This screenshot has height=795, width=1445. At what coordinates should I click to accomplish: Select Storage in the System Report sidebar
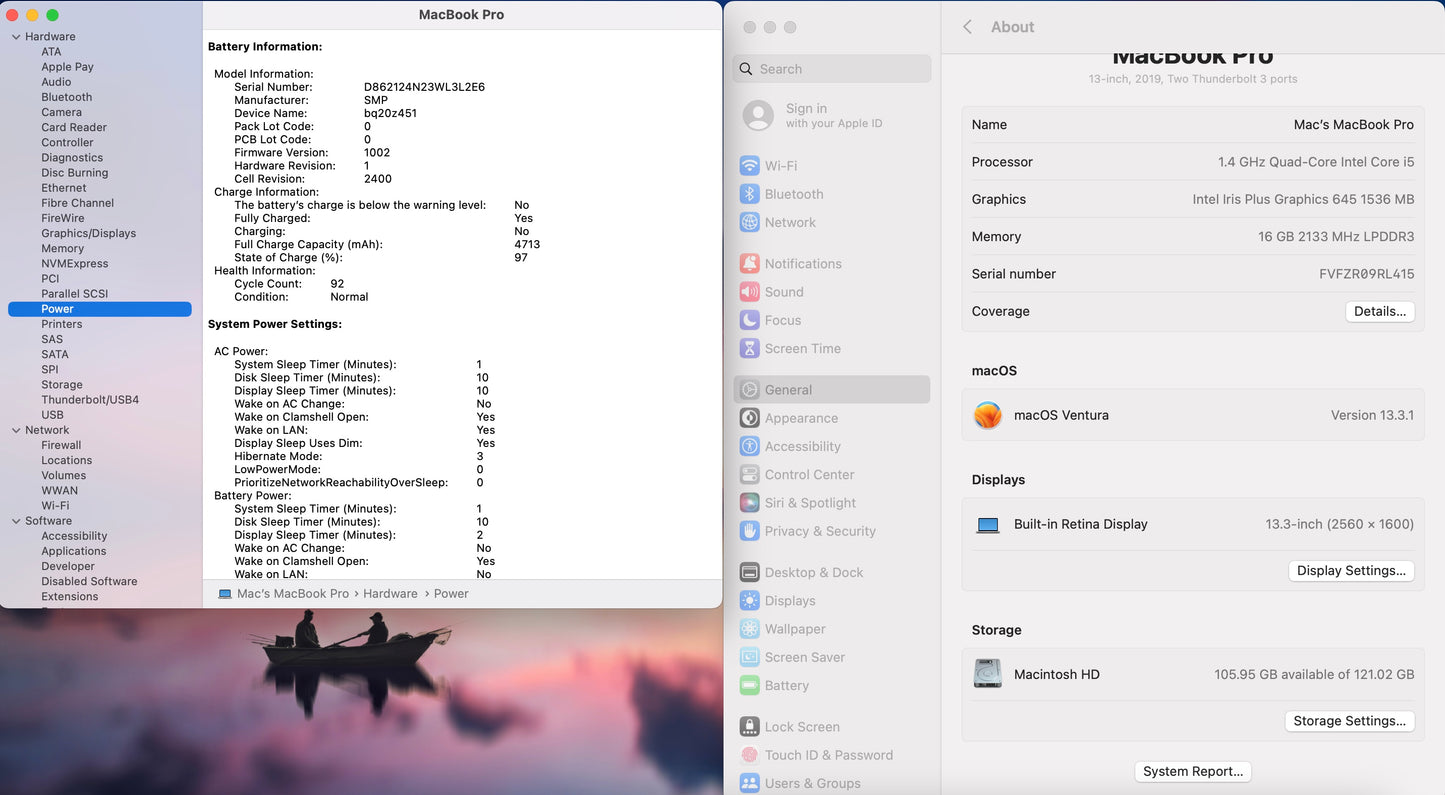[x=62, y=385]
